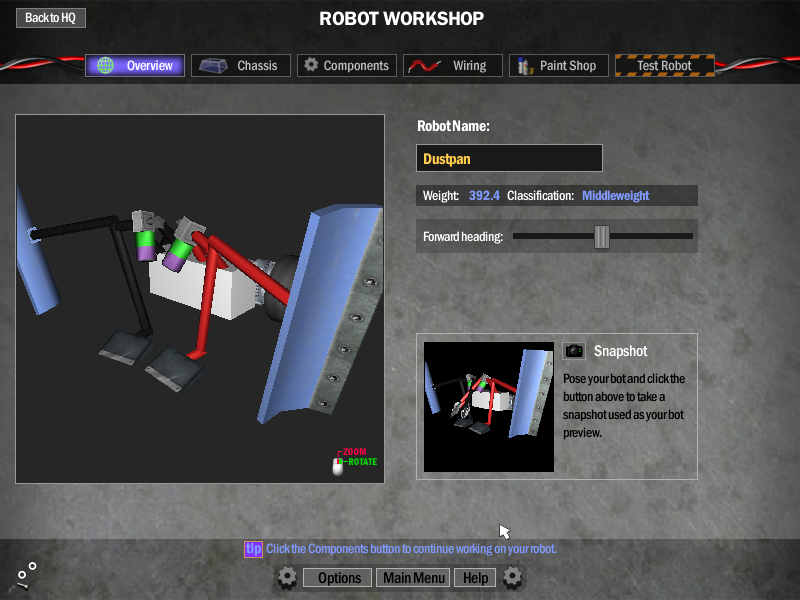
Task: Click the red wire icon
Action: (x=424, y=66)
